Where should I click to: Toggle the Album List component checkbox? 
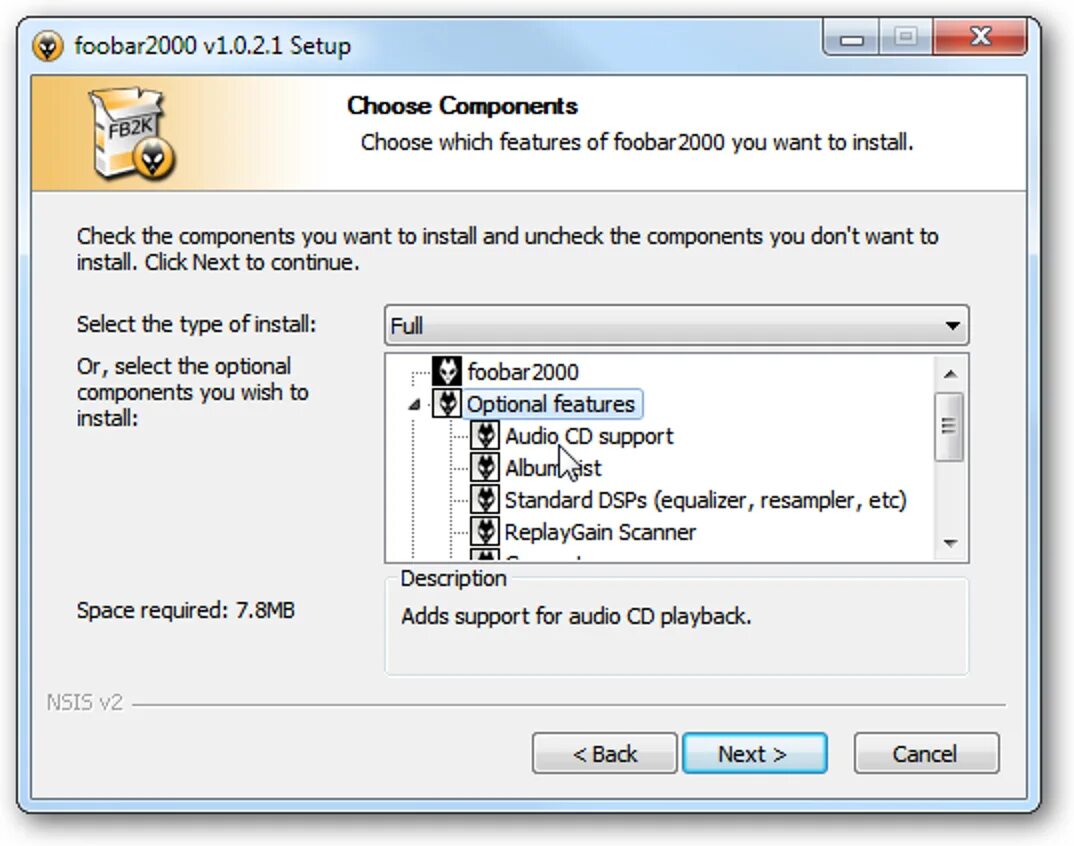pyautogui.click(x=485, y=468)
